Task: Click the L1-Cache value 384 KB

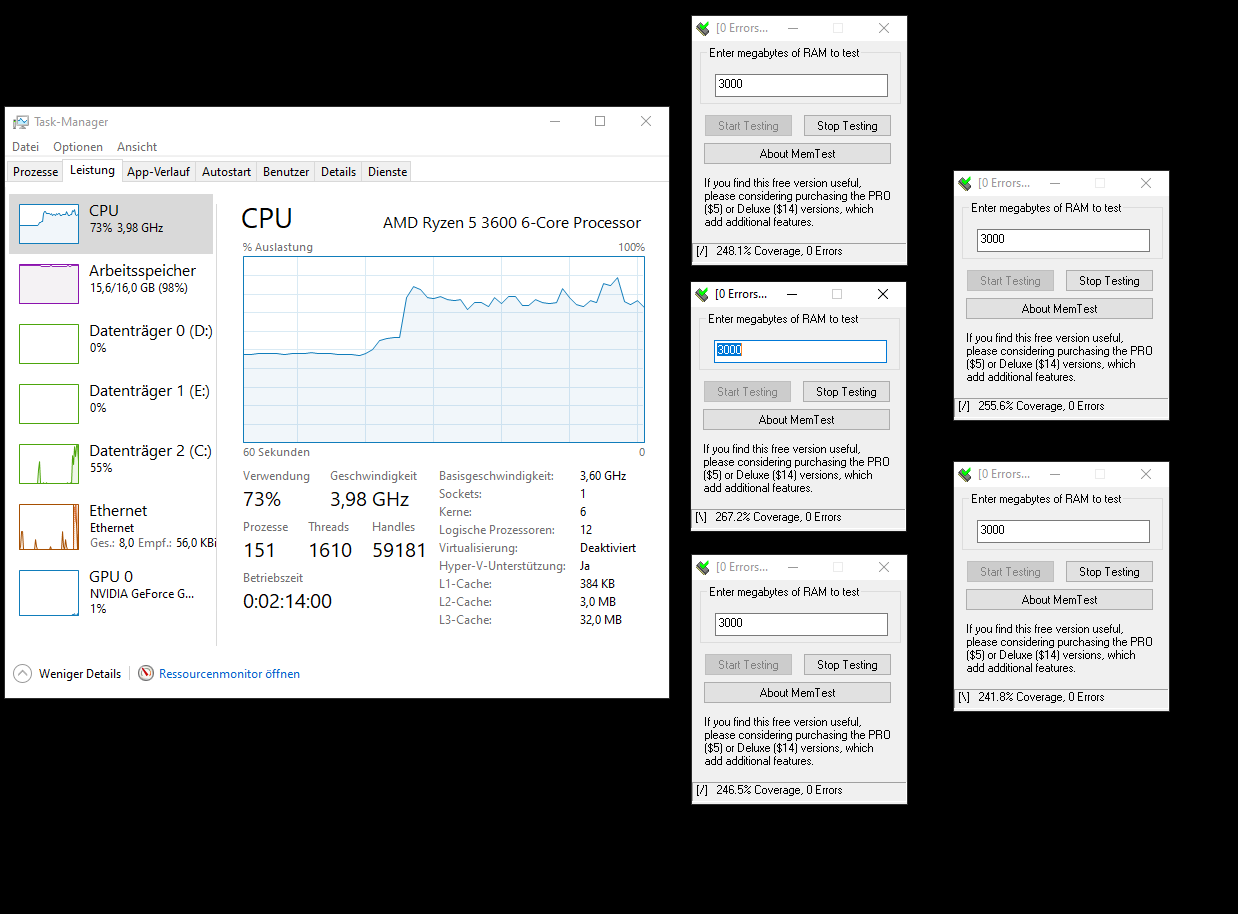Action: (599, 584)
